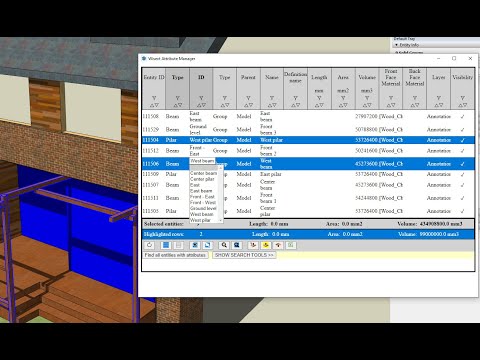Choose West beam from the dropdown list
Image resolution: width=480 pixels, height=360 pixels.
click(204, 214)
